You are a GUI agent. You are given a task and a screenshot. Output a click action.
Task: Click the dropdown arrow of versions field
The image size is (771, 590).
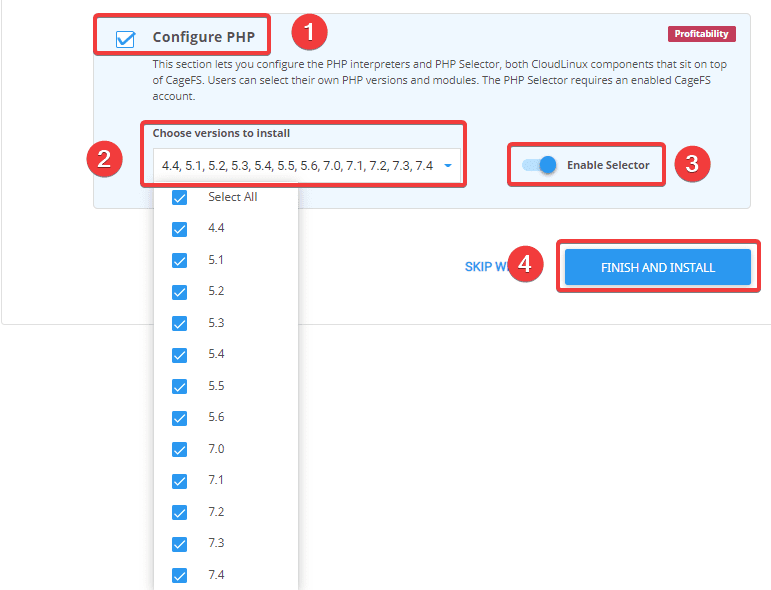448,166
